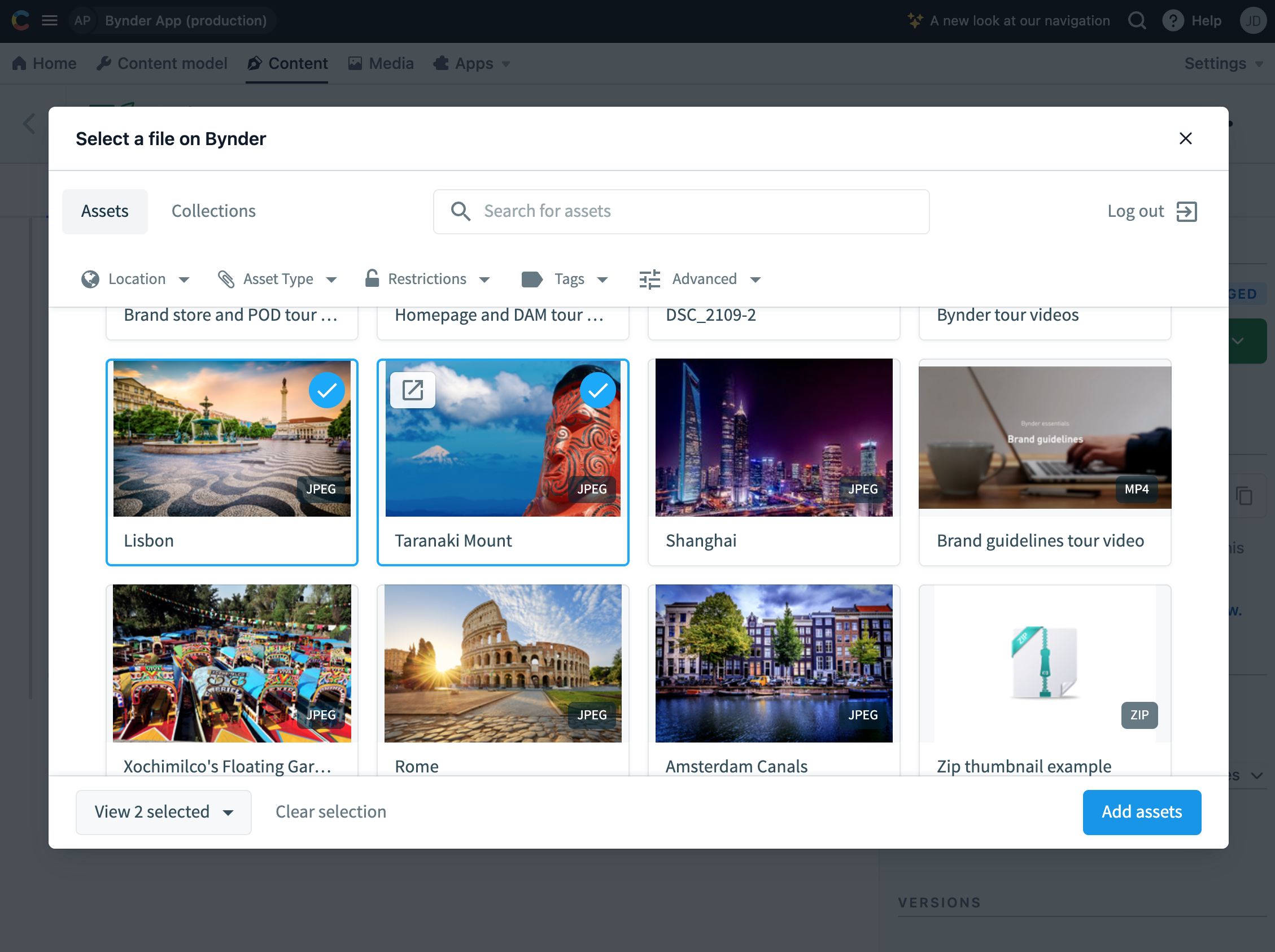
Task: Click the Add assets button
Action: click(x=1142, y=812)
